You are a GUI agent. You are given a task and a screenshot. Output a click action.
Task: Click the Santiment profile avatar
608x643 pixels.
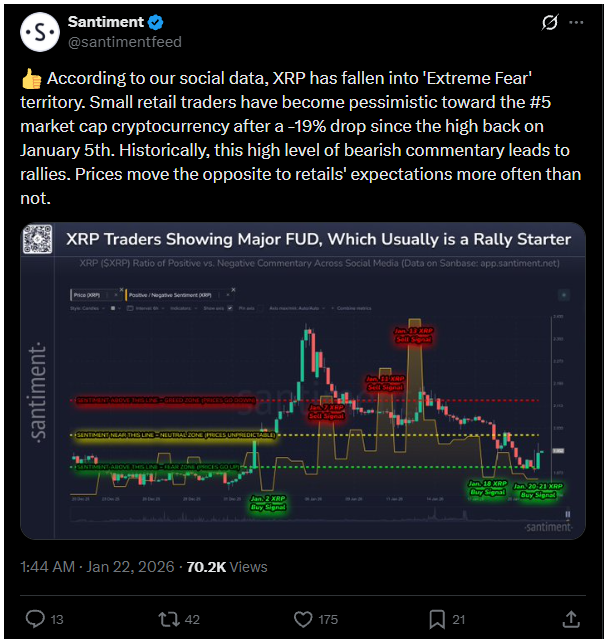coord(38,33)
